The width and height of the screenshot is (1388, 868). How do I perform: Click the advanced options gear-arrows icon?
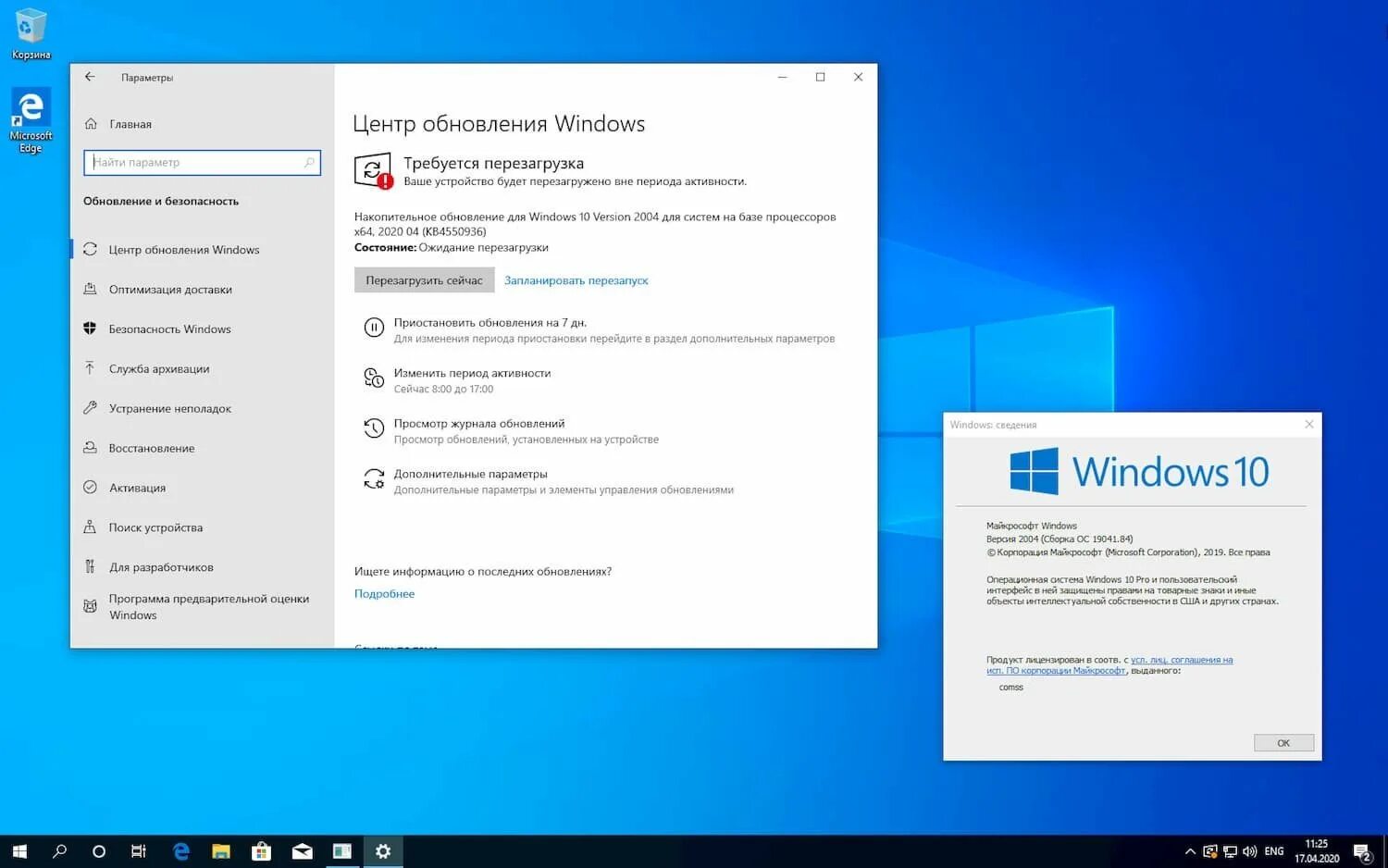coord(374,478)
